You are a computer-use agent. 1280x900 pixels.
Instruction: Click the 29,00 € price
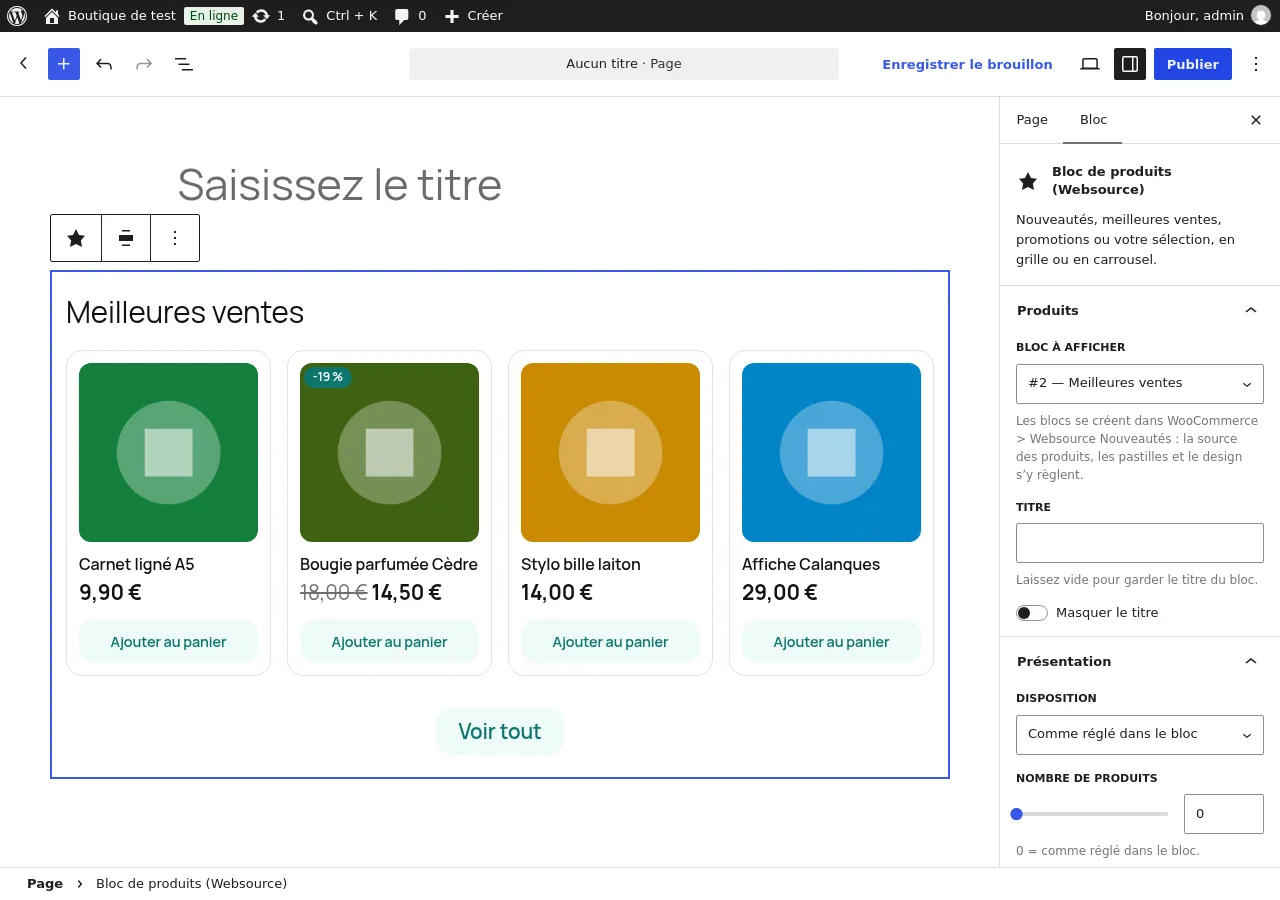tap(780, 592)
